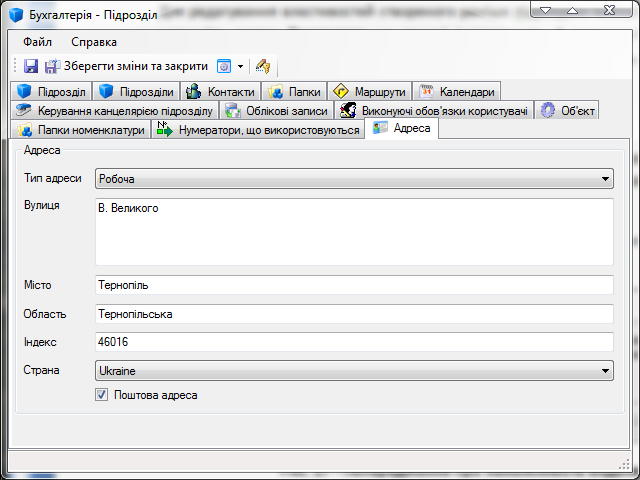Click Зберегти зміни та закрити button

coord(126,66)
